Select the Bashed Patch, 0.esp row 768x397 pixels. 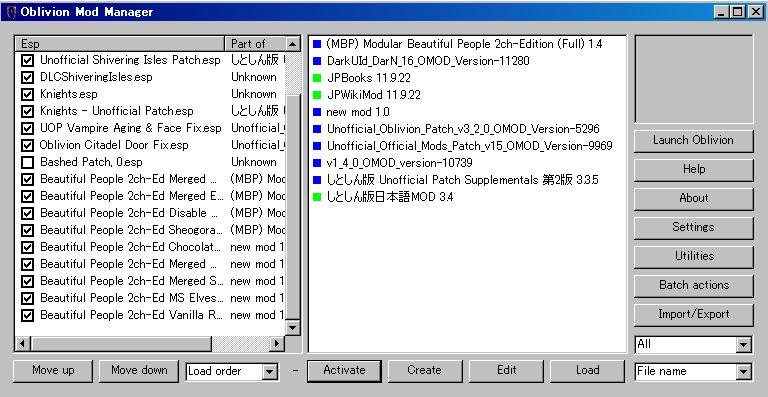[x=91, y=162]
